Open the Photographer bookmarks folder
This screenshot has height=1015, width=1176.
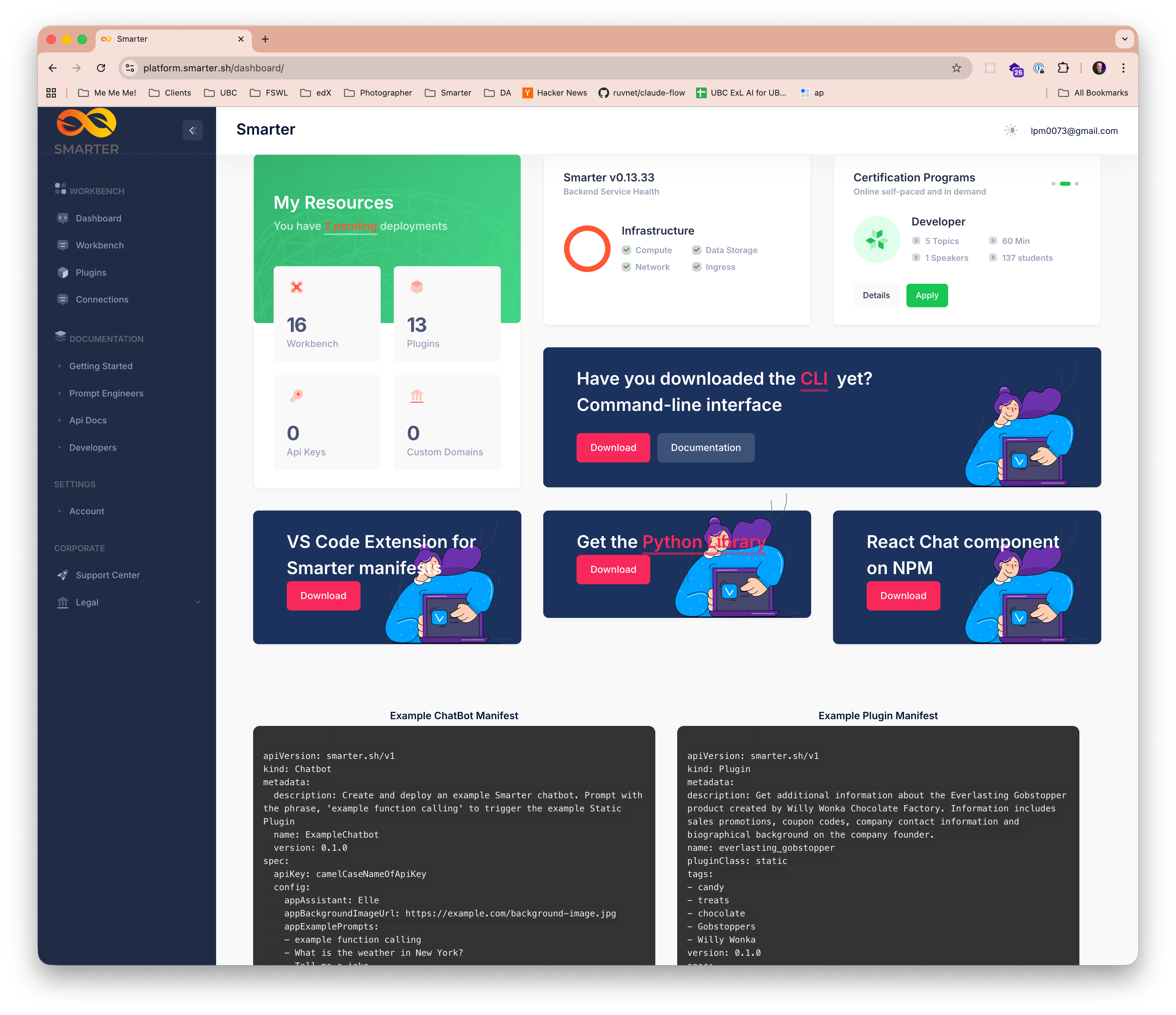coord(377,93)
